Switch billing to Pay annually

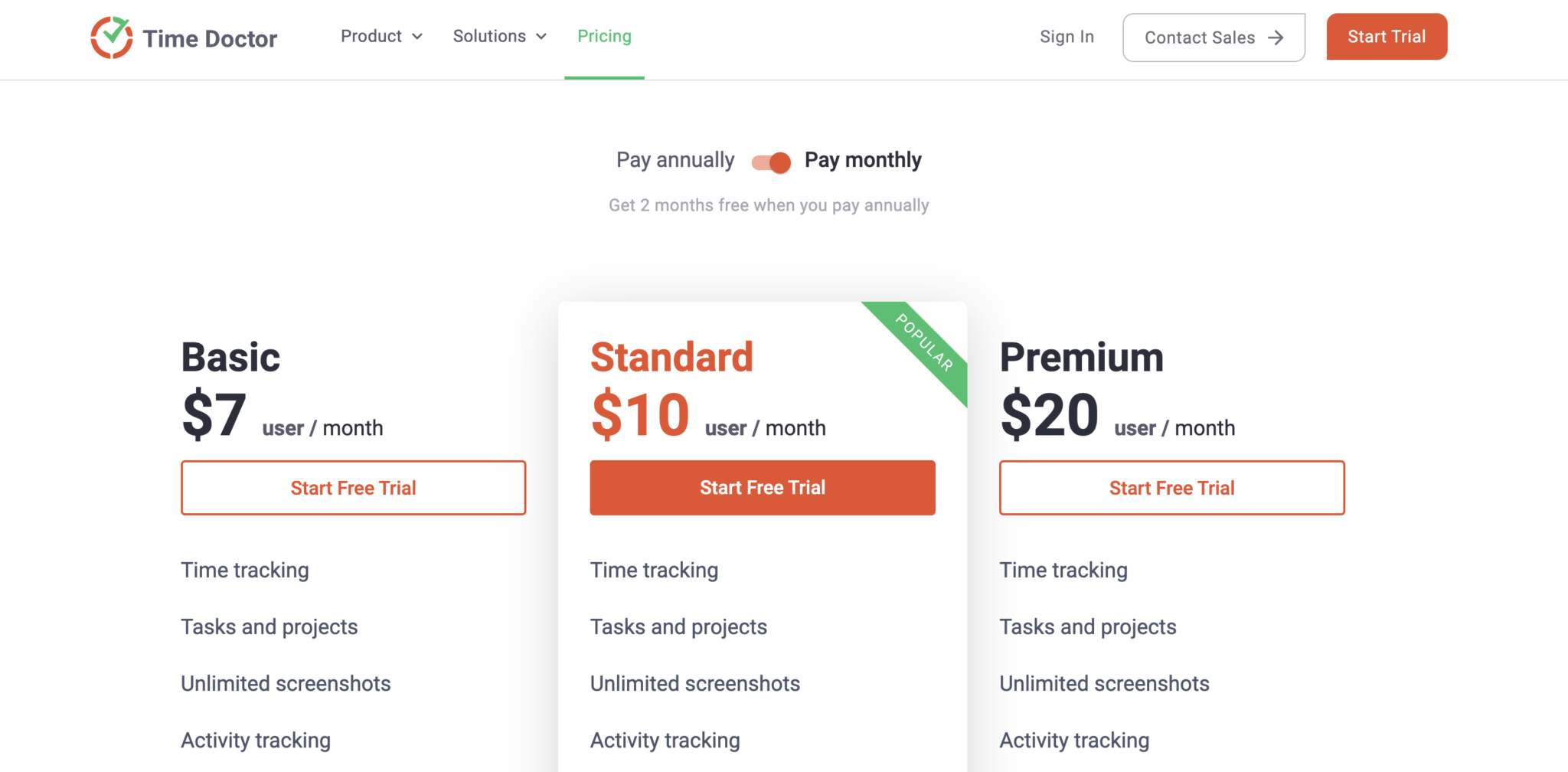675,160
